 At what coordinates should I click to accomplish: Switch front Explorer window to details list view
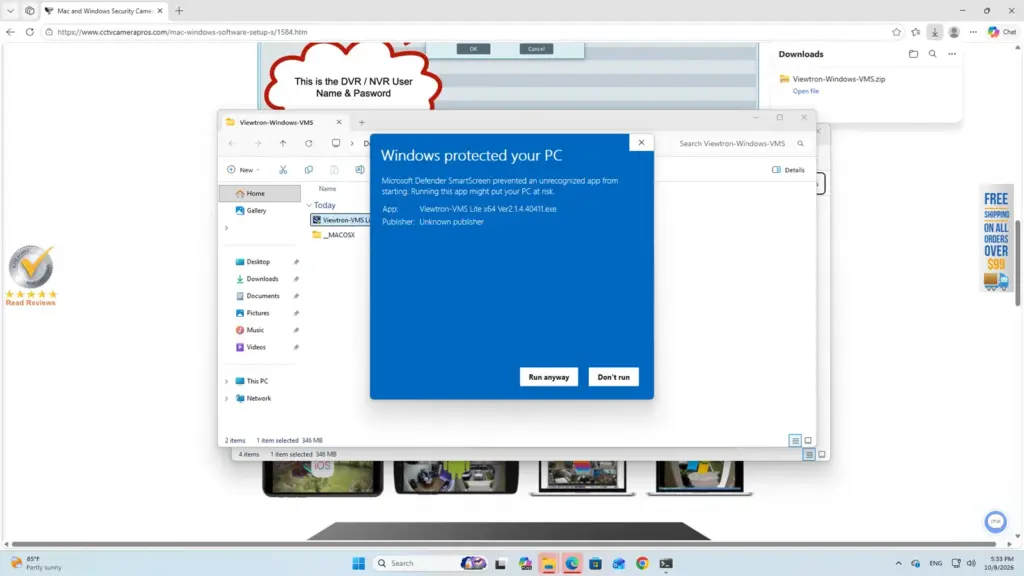tap(795, 441)
